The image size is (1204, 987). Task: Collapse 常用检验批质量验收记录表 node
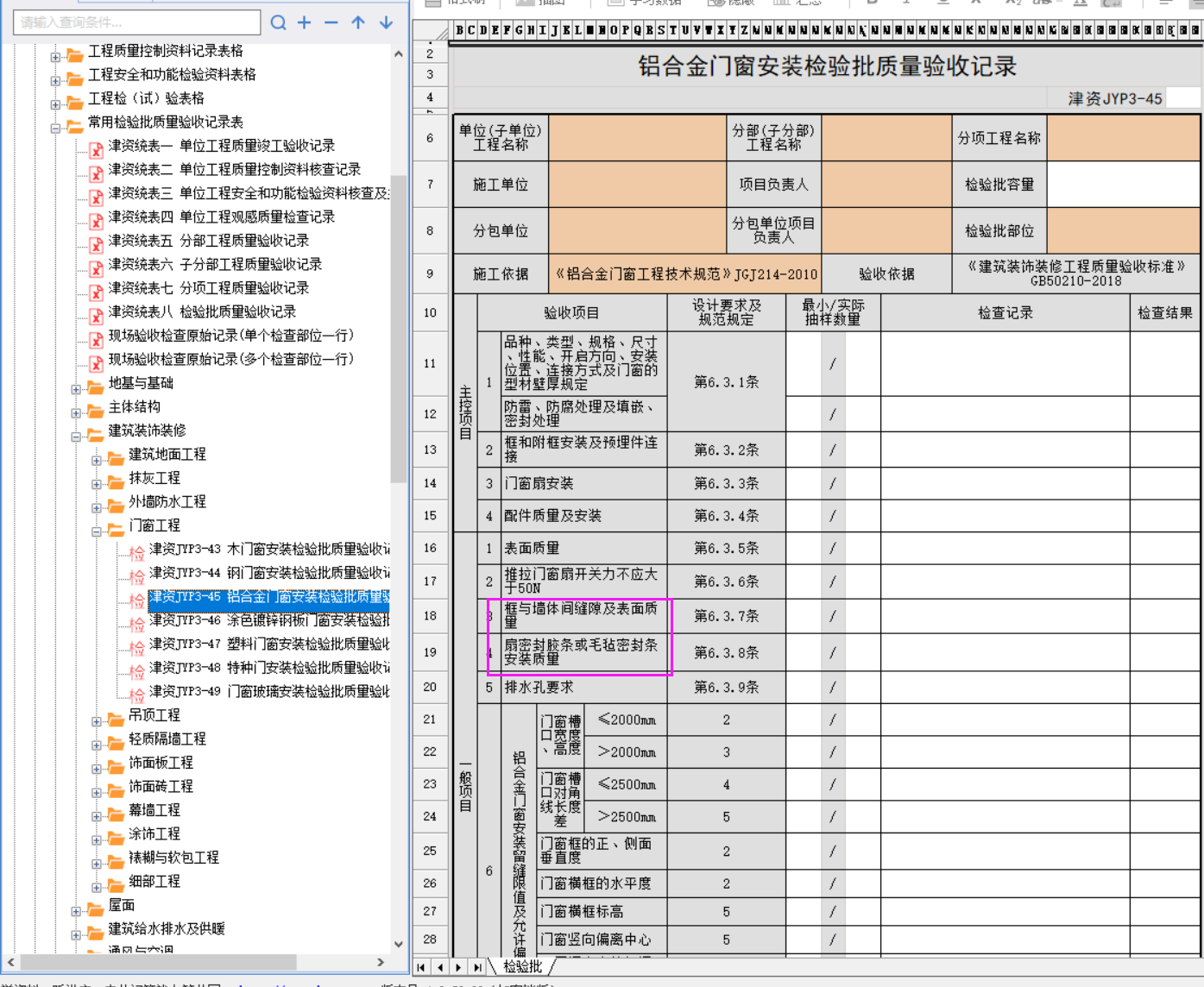55,129
